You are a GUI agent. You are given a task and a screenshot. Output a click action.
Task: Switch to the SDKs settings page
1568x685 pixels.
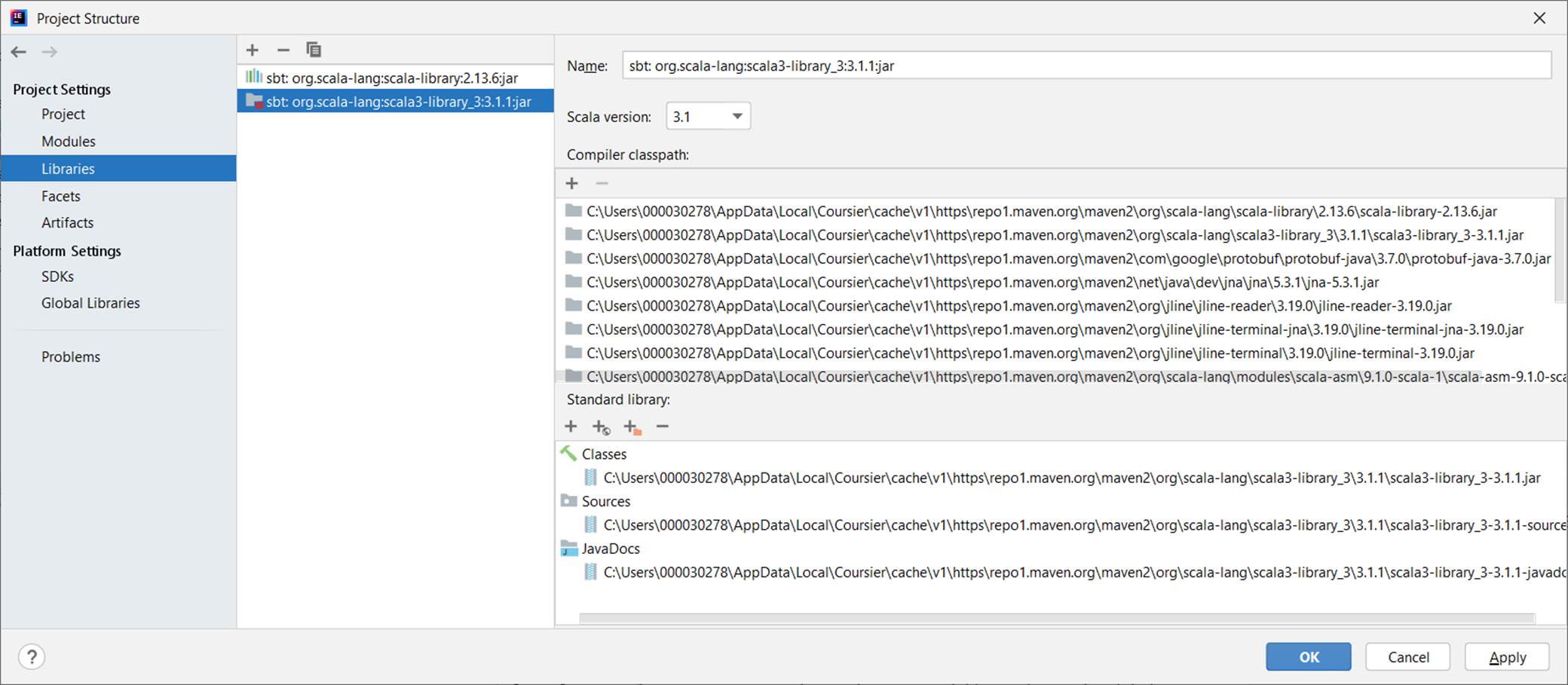click(x=57, y=277)
